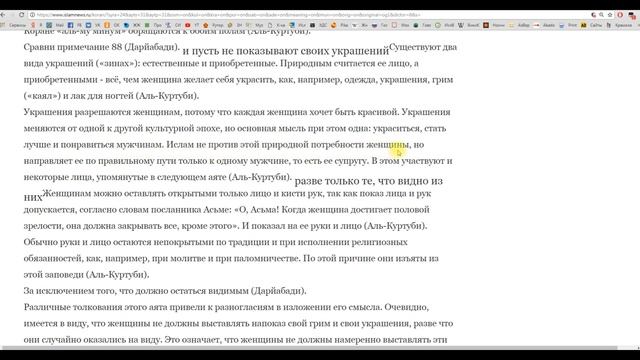Open the yellow AB bookmark icon

click(x=584, y=25)
